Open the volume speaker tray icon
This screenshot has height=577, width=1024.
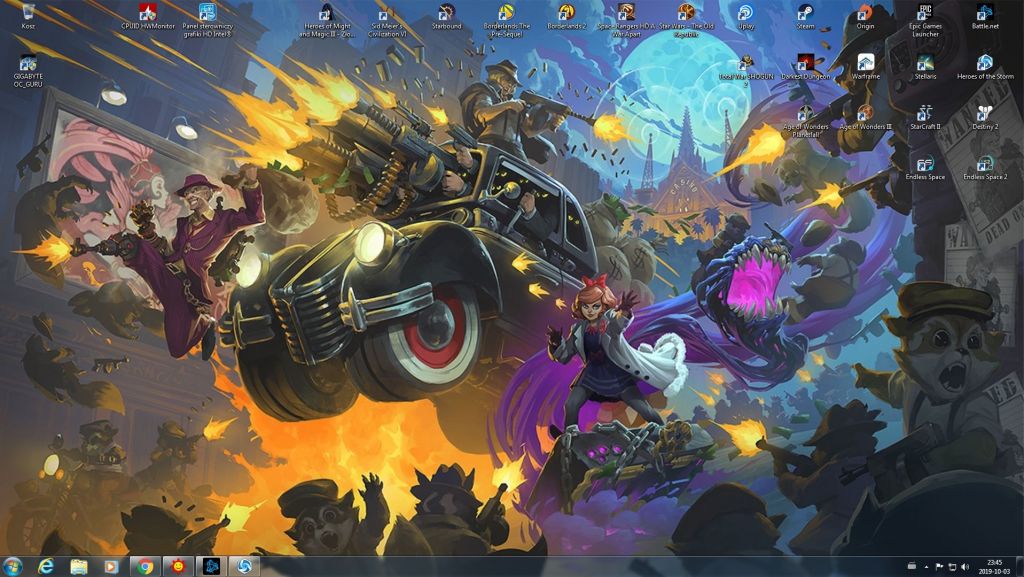click(966, 567)
